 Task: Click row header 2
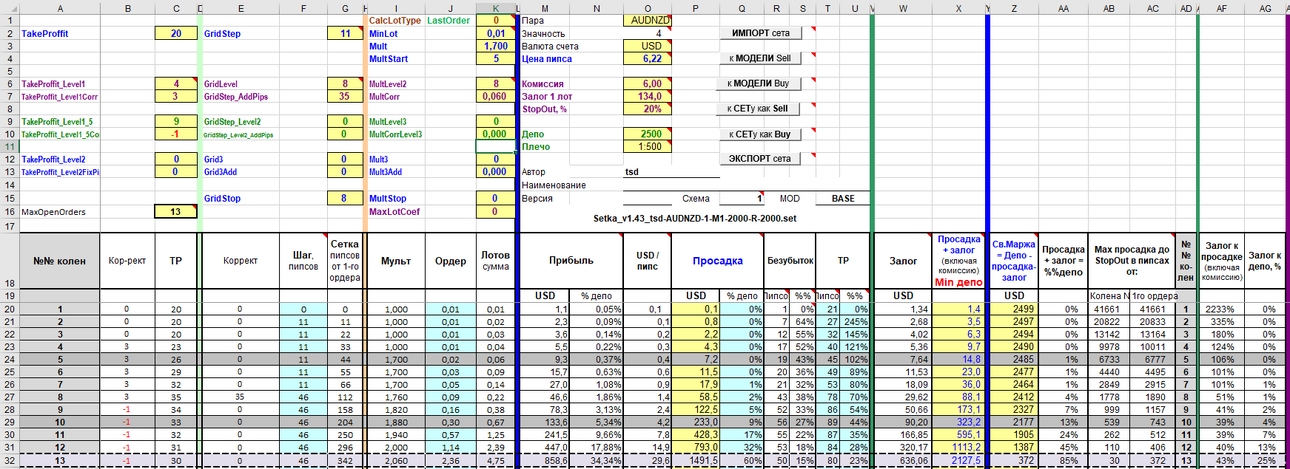(x=9, y=33)
